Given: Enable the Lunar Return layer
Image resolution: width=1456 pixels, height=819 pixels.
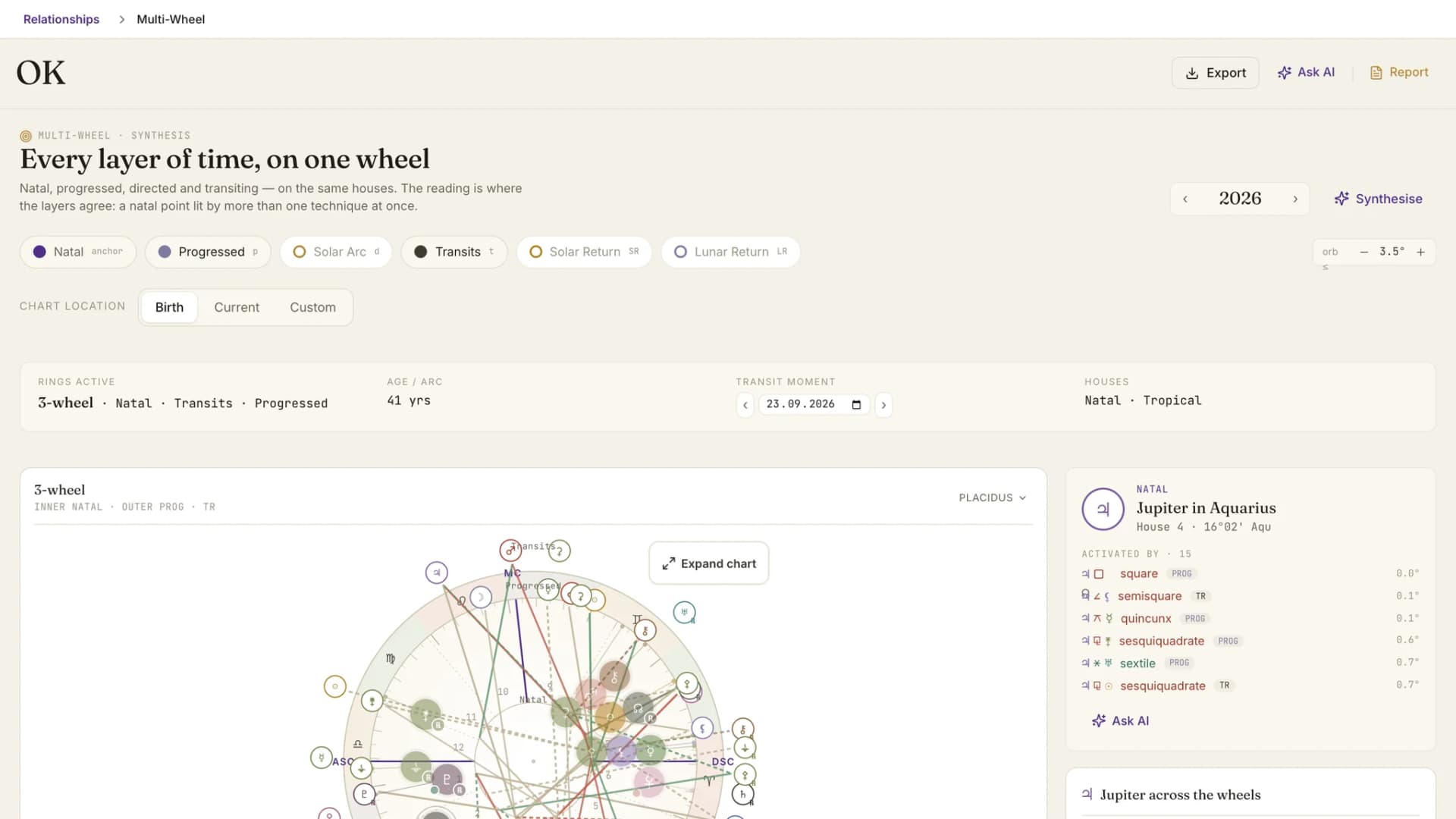Looking at the screenshot, I should 731,252.
